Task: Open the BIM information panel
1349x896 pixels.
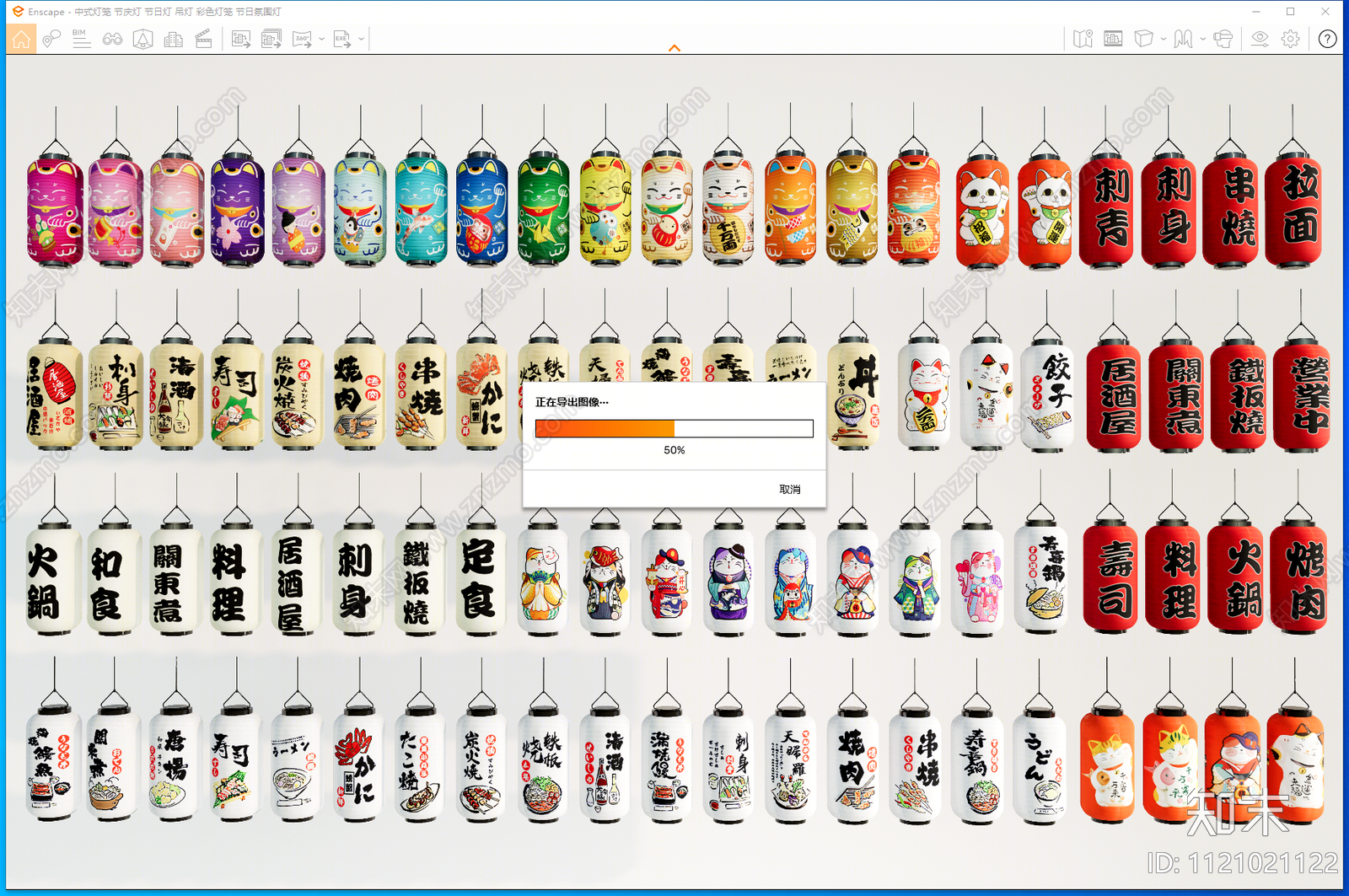Action: click(x=81, y=39)
